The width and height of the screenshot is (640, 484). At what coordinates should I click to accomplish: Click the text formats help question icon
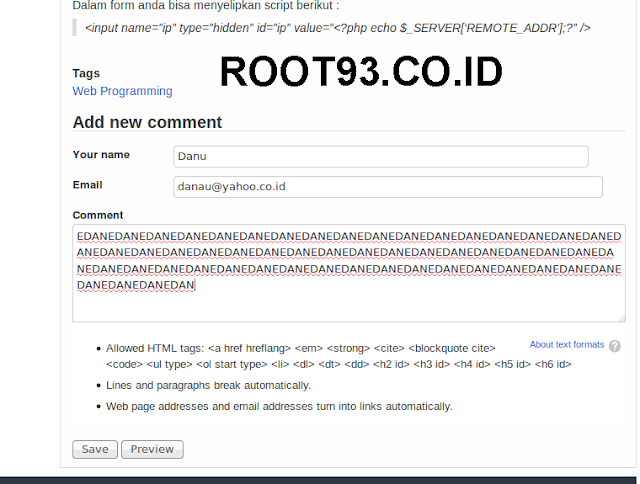click(615, 346)
